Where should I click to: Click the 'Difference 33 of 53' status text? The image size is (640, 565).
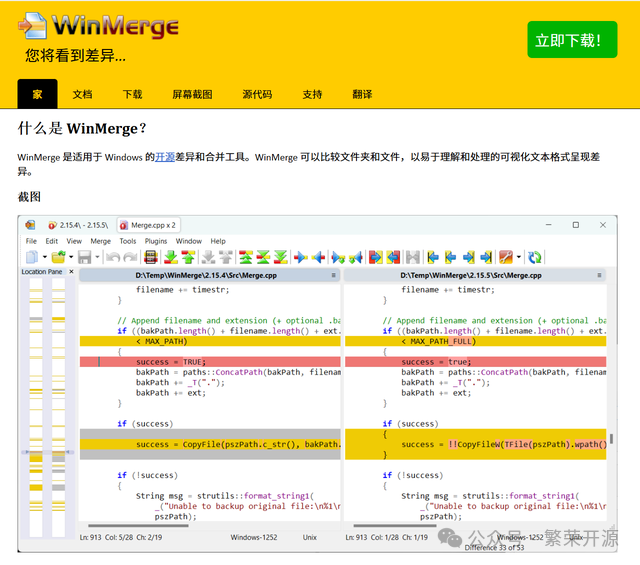494,548
